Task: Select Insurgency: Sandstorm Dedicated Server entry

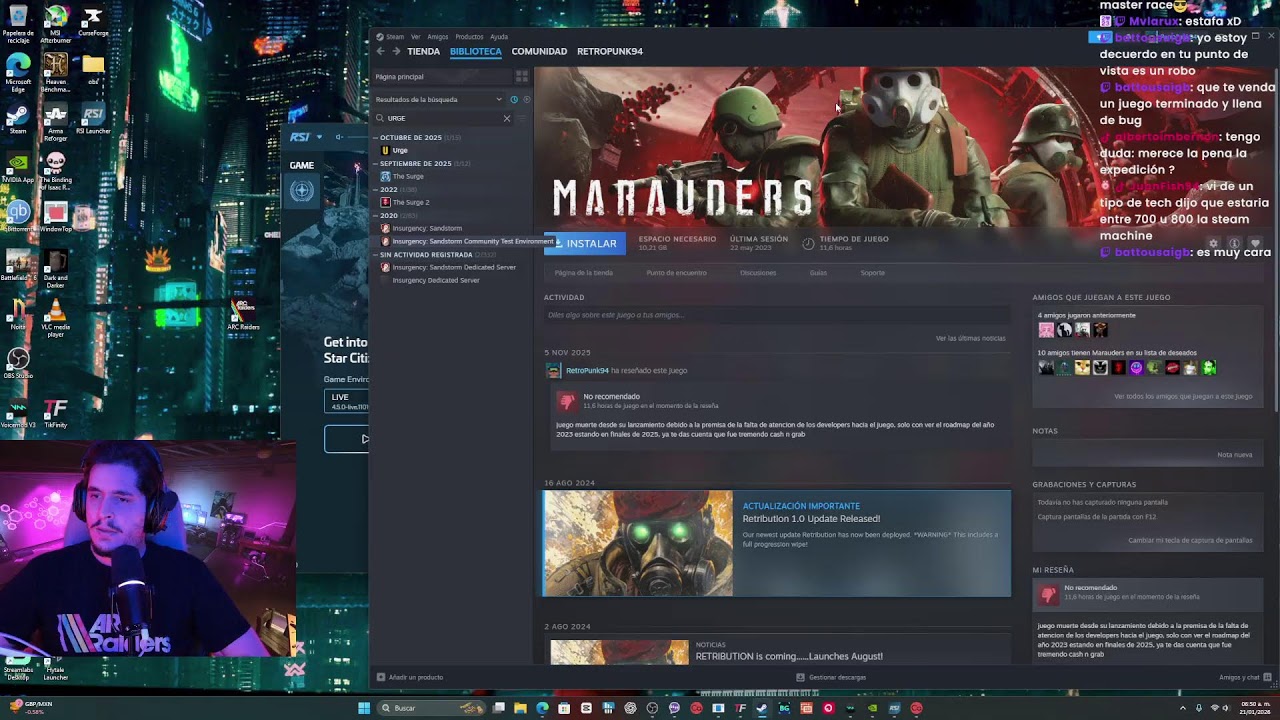Action: tap(454, 267)
